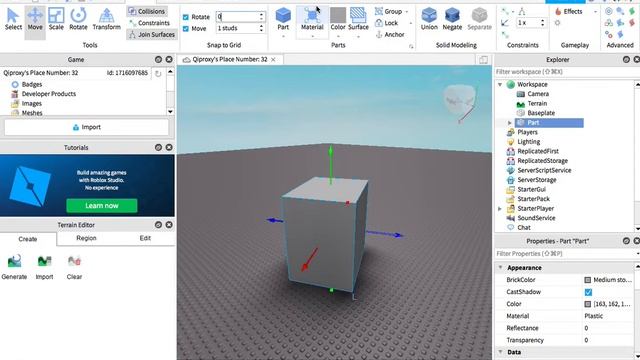This screenshot has height=360, width=640.
Task: Choose the Scale tool
Action: pyautogui.click(x=56, y=19)
